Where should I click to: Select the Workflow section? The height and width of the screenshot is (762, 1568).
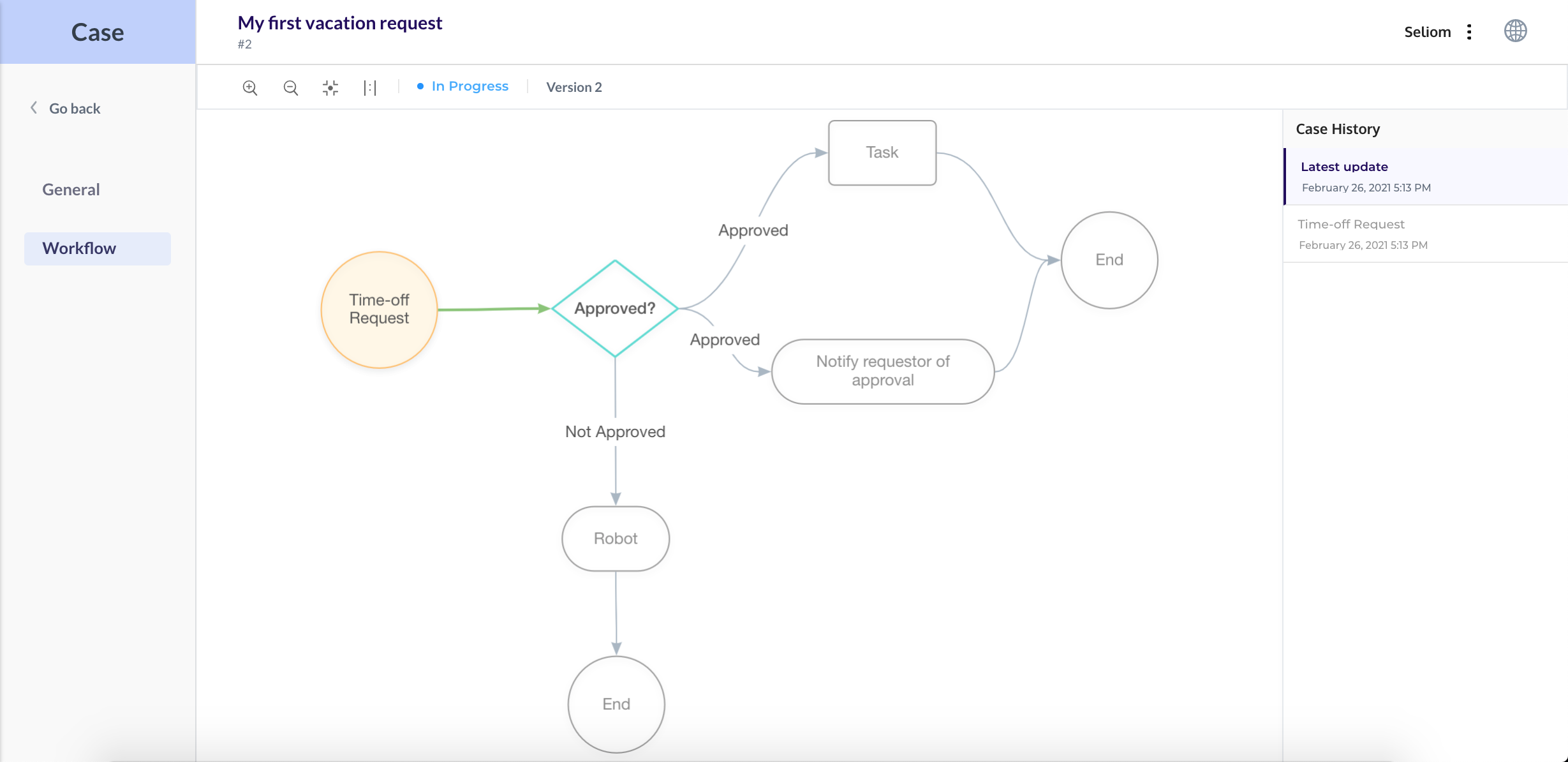tap(98, 248)
